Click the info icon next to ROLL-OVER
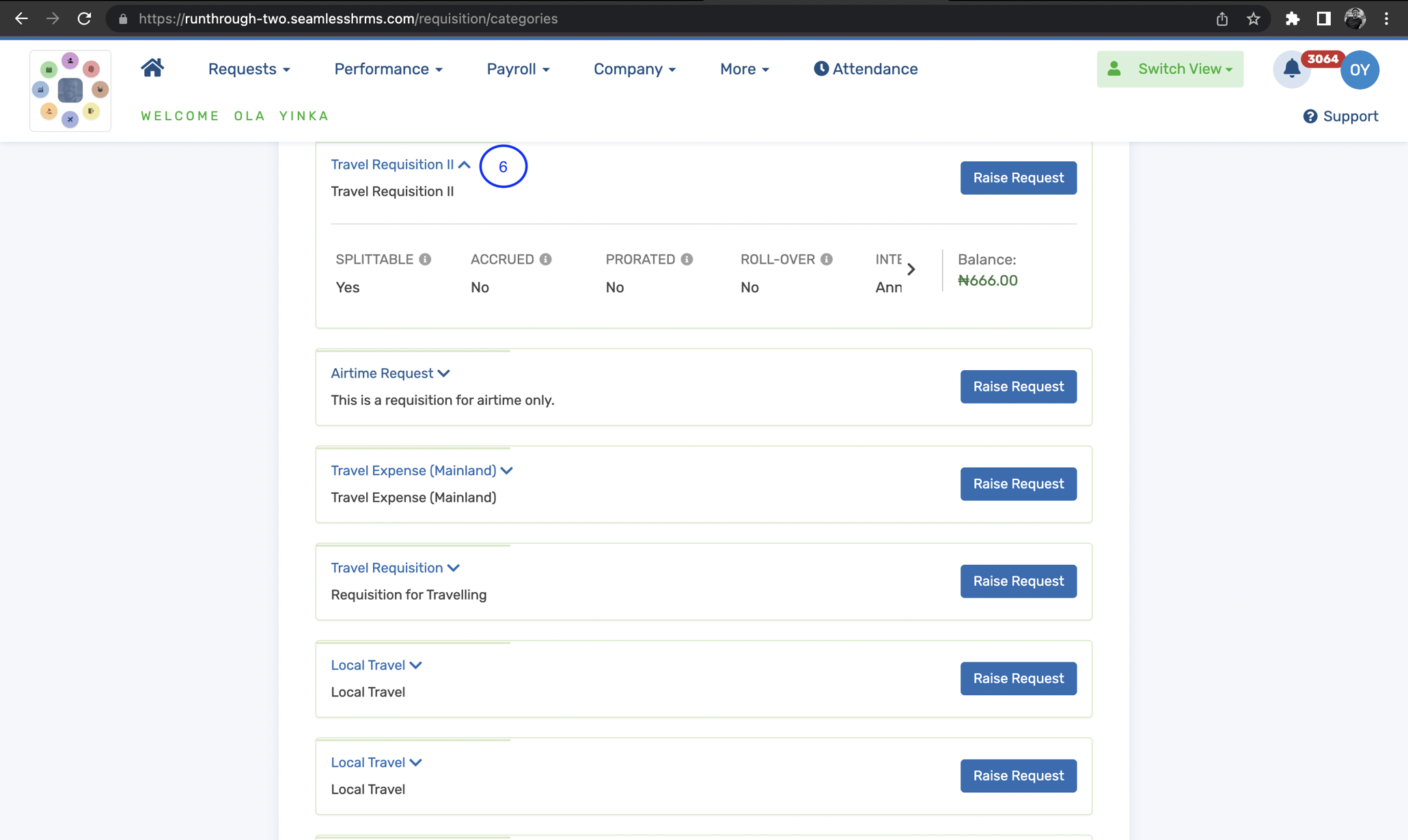Screen dimensions: 1408x840 coord(827,259)
